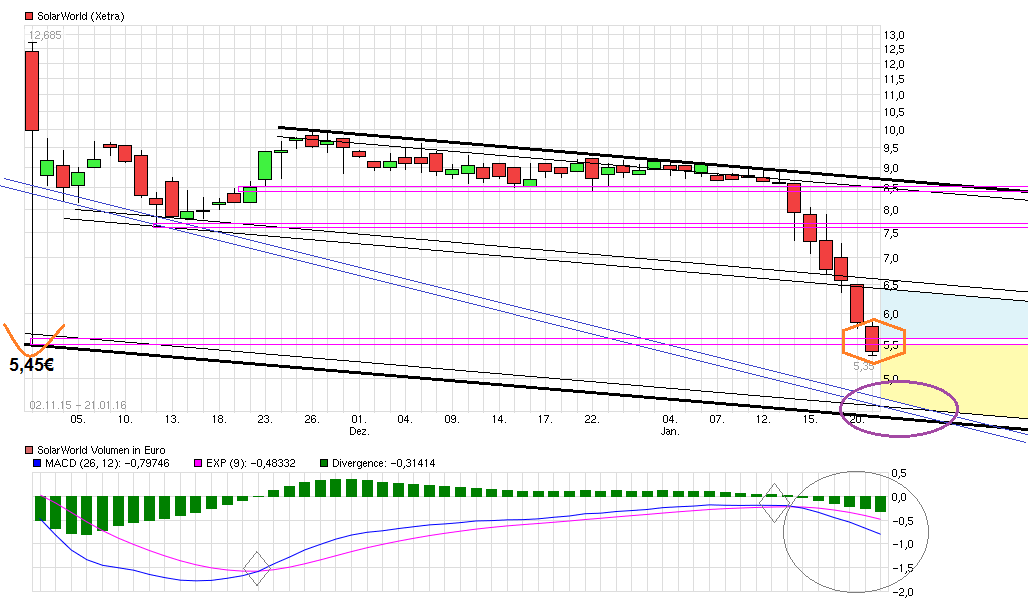The height and width of the screenshot is (606, 1028).
Task: Click the 13. date axis label
Action: (172, 419)
